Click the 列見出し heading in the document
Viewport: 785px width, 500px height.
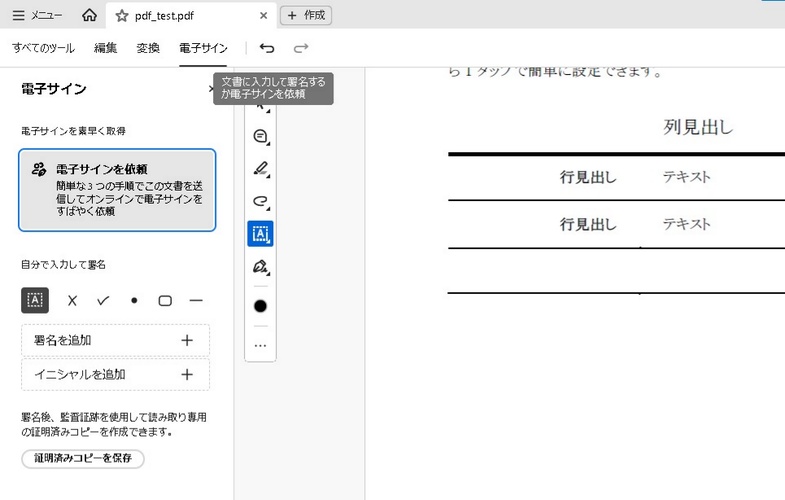(698, 127)
